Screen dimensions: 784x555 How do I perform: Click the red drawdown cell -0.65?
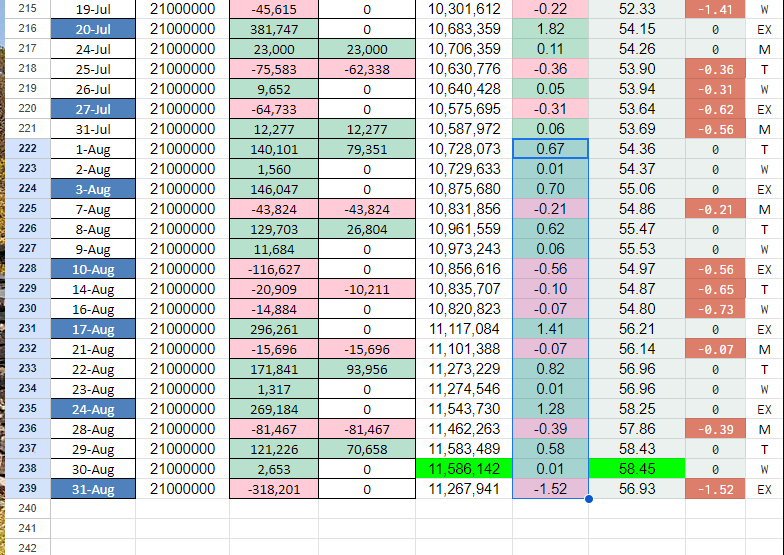[716, 289]
